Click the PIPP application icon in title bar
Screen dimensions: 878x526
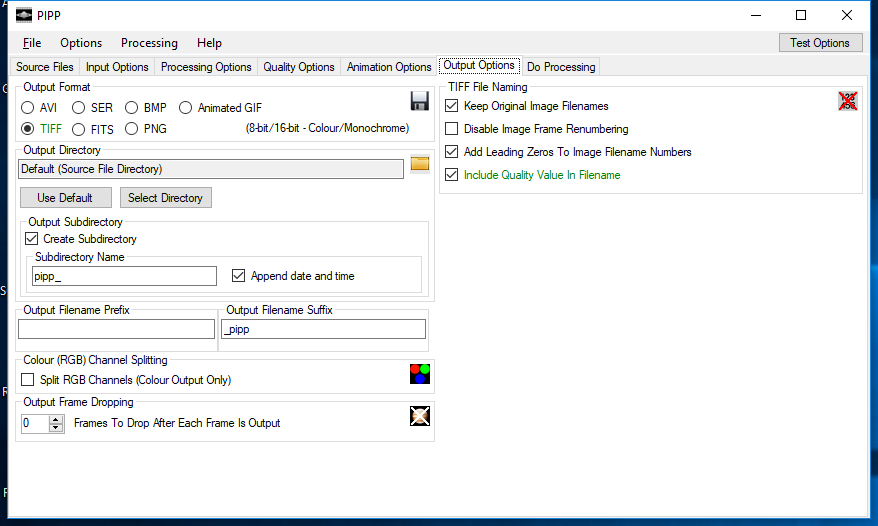(x=24, y=15)
